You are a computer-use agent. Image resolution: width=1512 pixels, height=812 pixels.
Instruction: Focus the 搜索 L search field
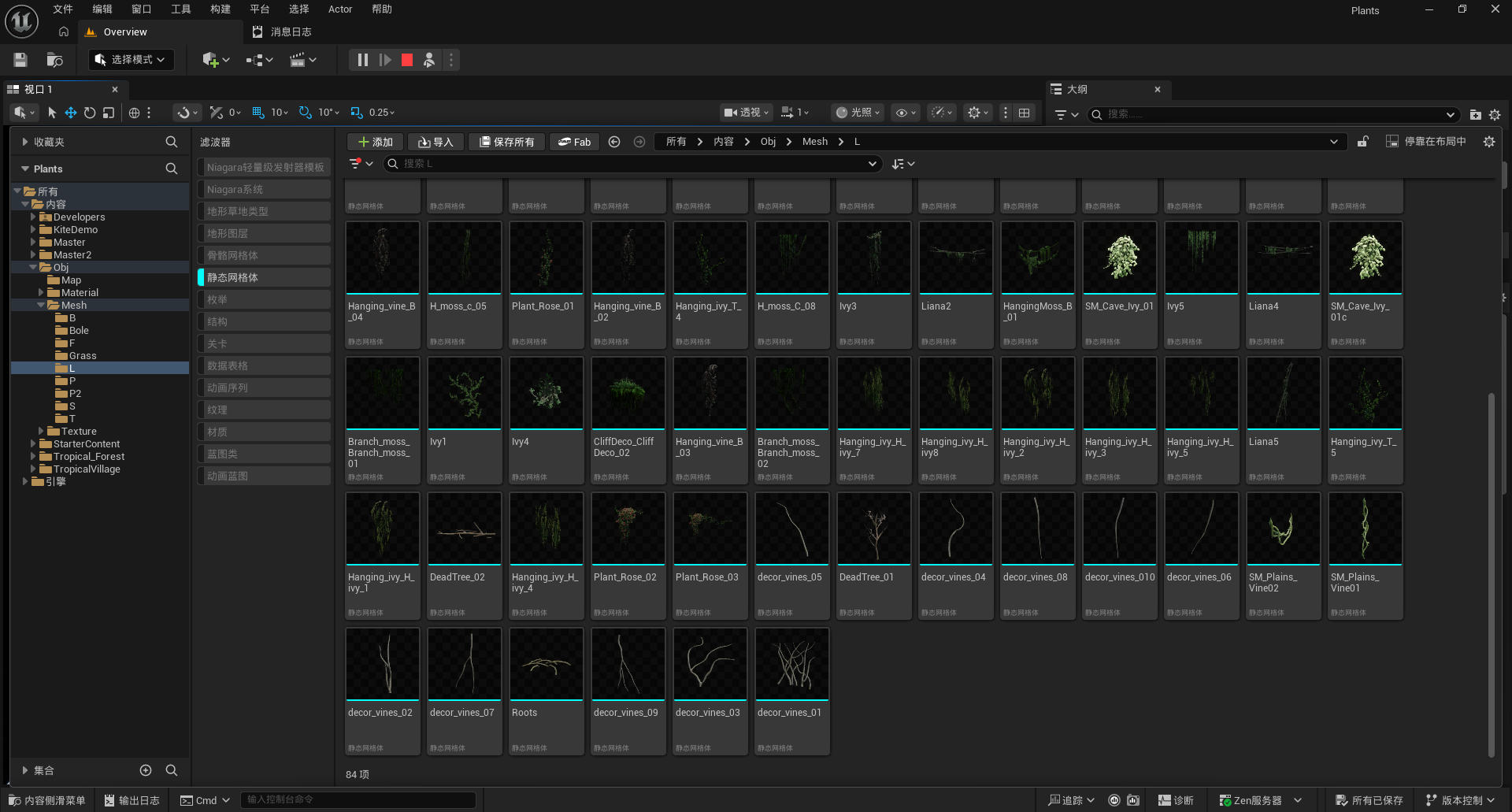click(x=632, y=164)
